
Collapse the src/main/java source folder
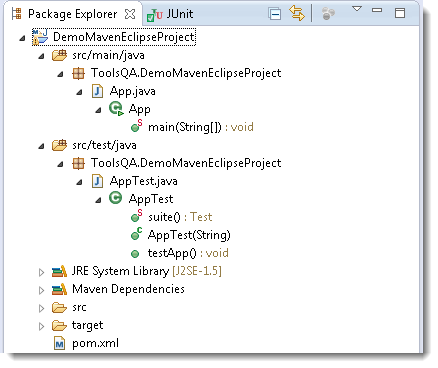pos(41,56)
